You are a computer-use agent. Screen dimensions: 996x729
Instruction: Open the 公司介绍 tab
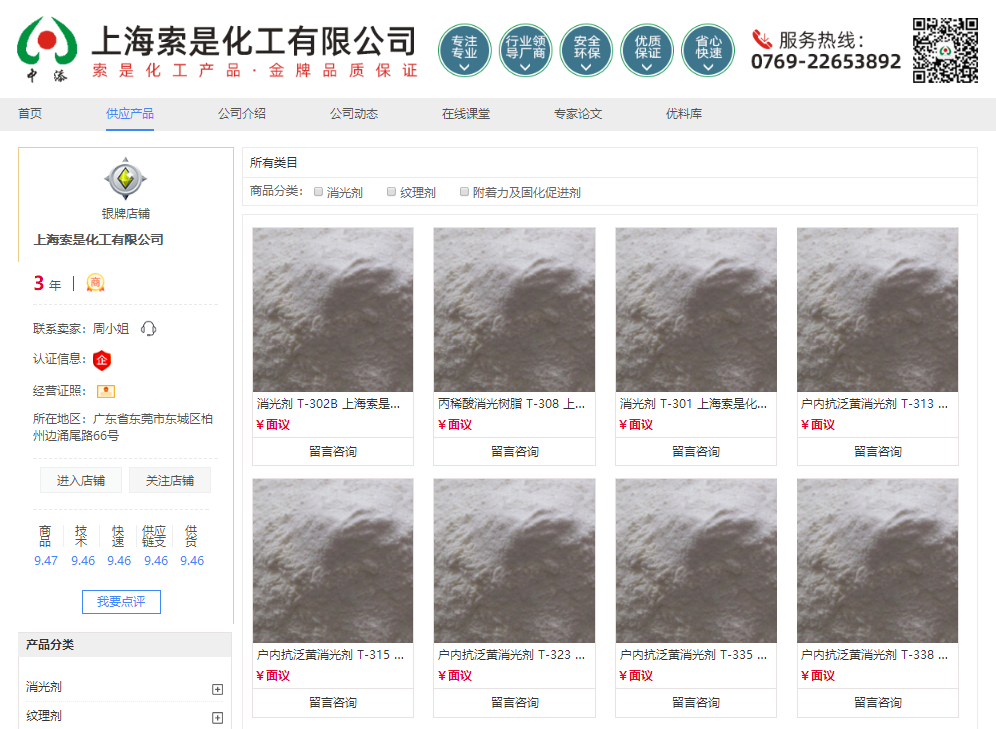(242, 114)
